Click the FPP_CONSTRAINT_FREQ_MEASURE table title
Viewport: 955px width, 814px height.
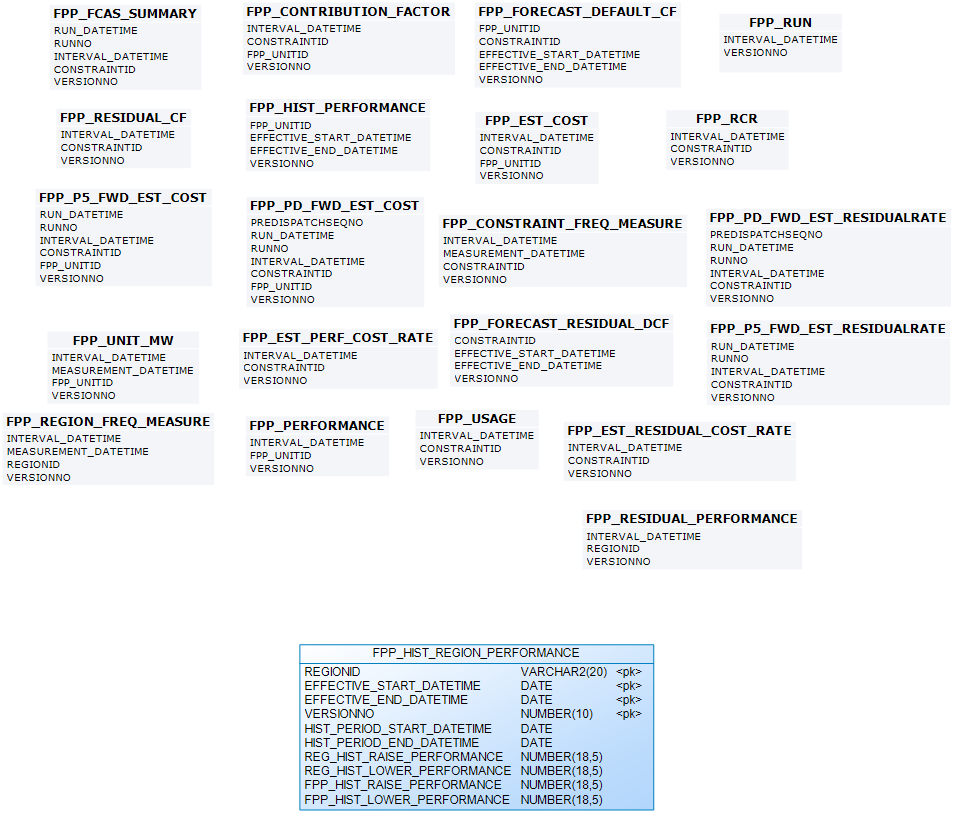click(562, 223)
